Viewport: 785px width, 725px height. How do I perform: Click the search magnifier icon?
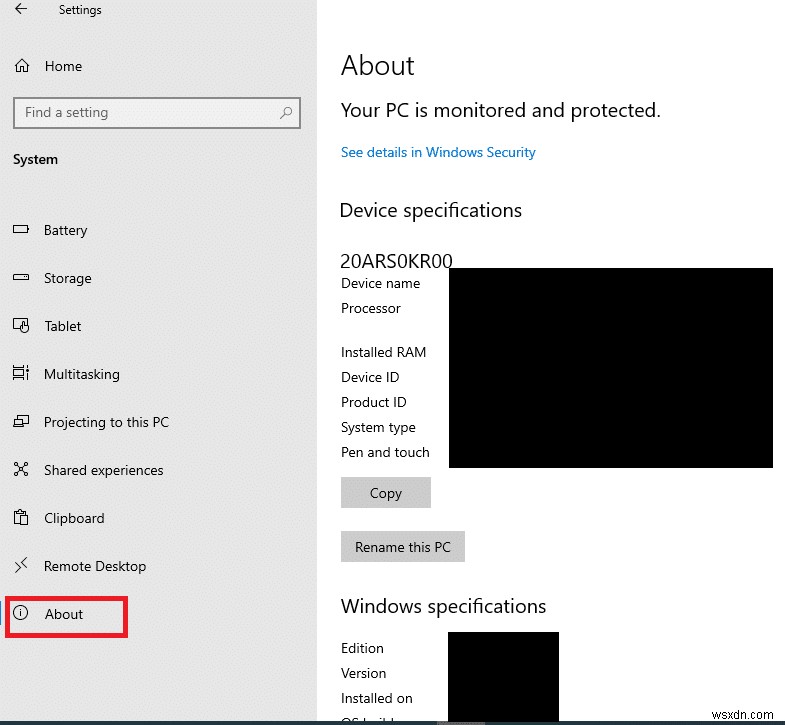click(286, 113)
